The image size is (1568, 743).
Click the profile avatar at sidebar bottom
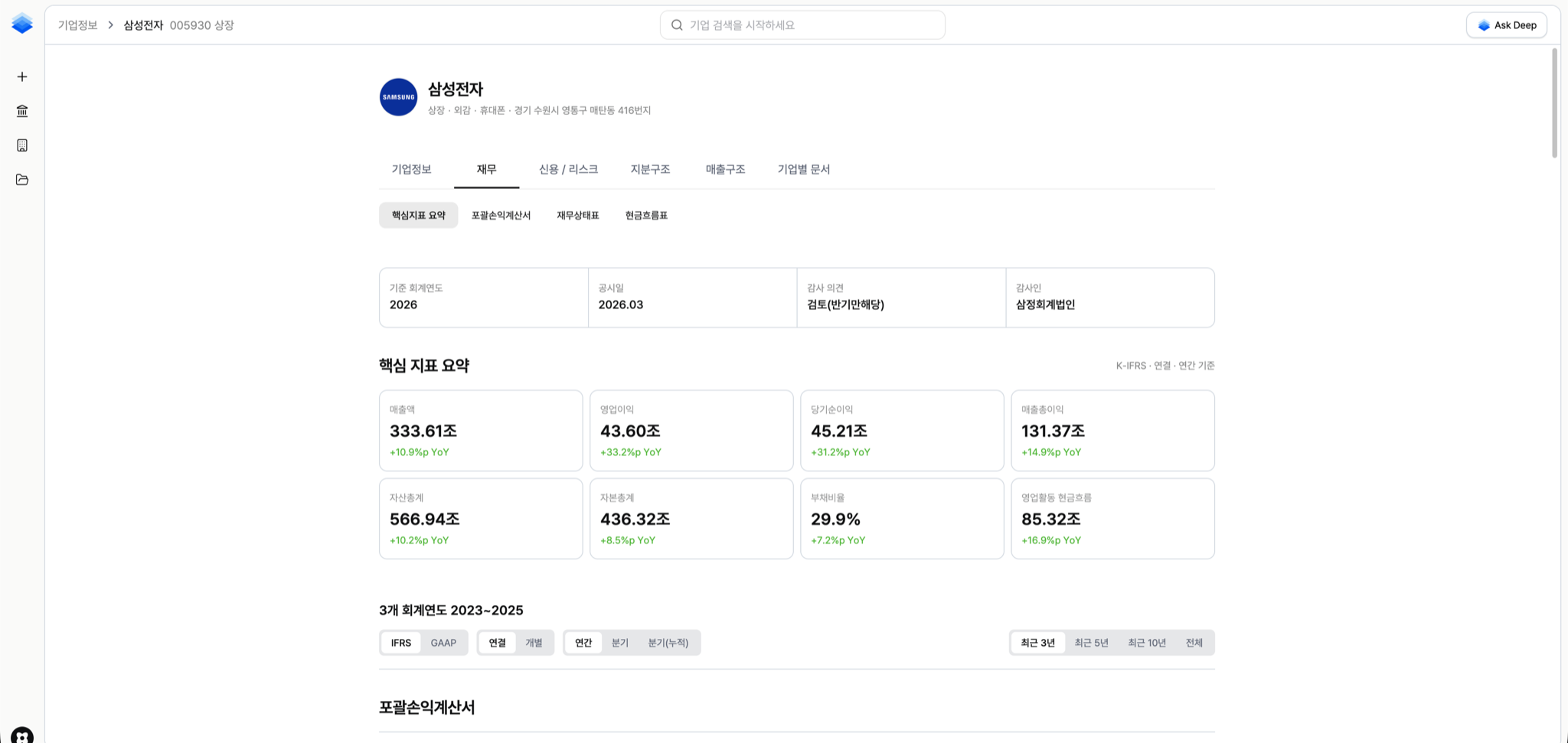(22, 735)
